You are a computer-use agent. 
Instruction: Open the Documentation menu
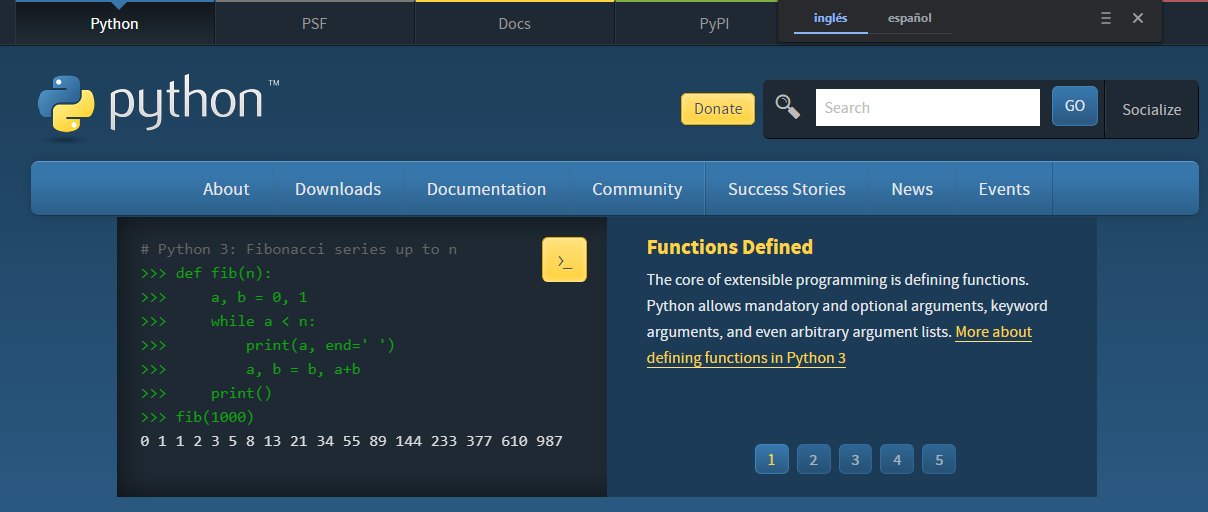click(x=486, y=189)
